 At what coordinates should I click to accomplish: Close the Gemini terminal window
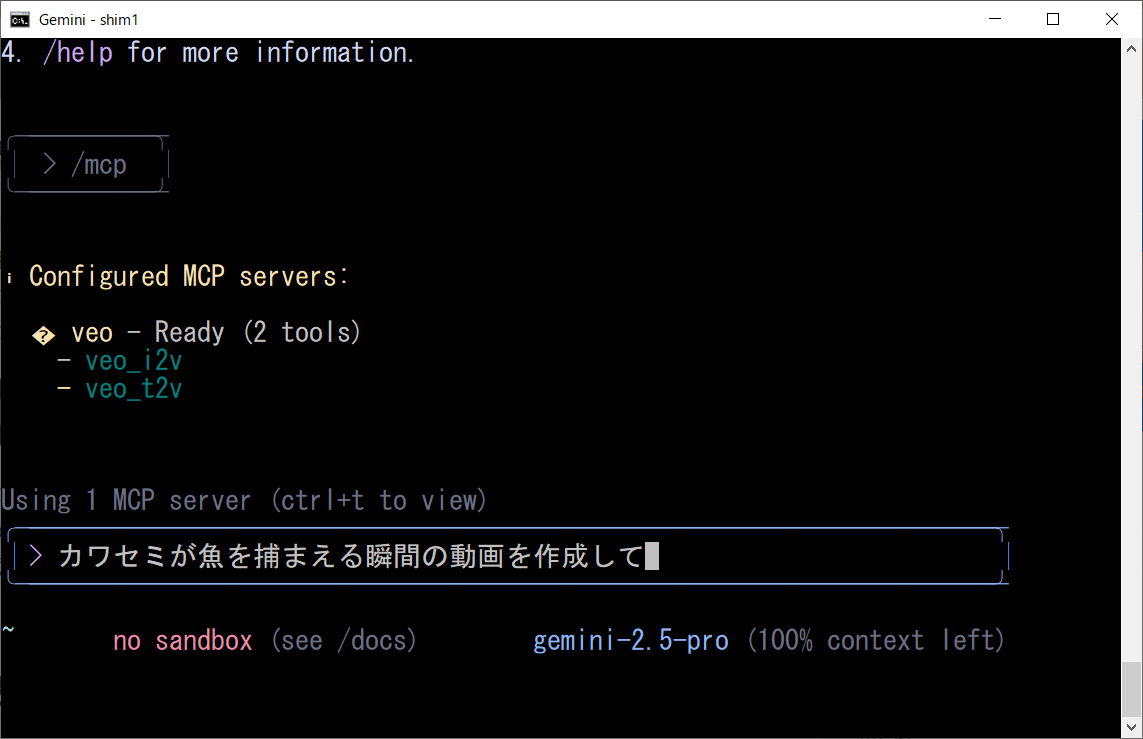point(1112,19)
